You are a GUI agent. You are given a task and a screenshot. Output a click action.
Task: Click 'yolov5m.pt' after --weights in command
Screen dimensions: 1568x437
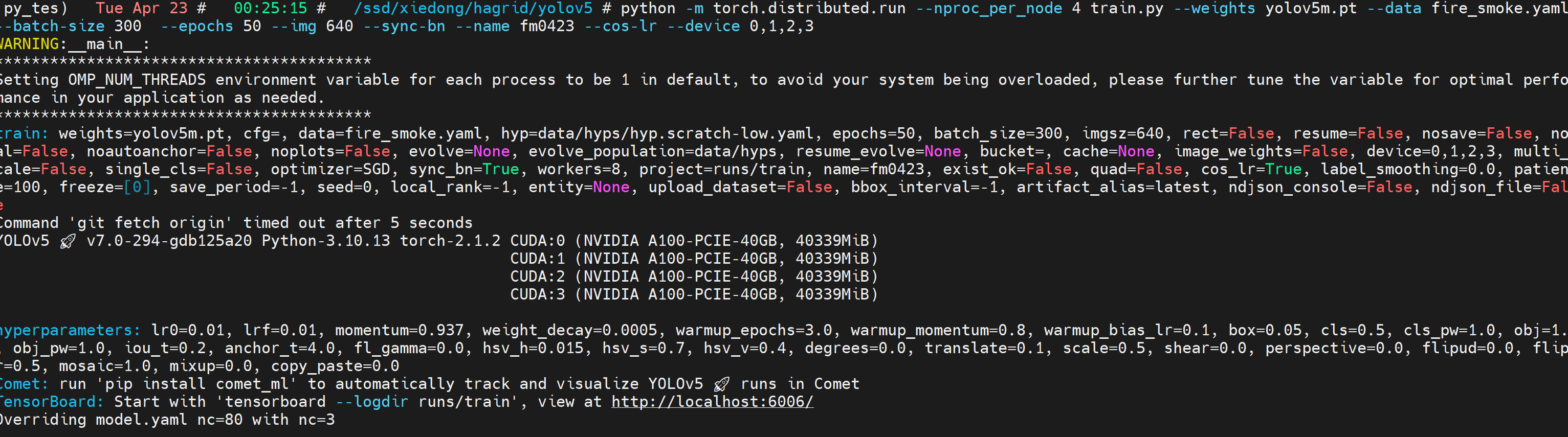click(x=1311, y=9)
